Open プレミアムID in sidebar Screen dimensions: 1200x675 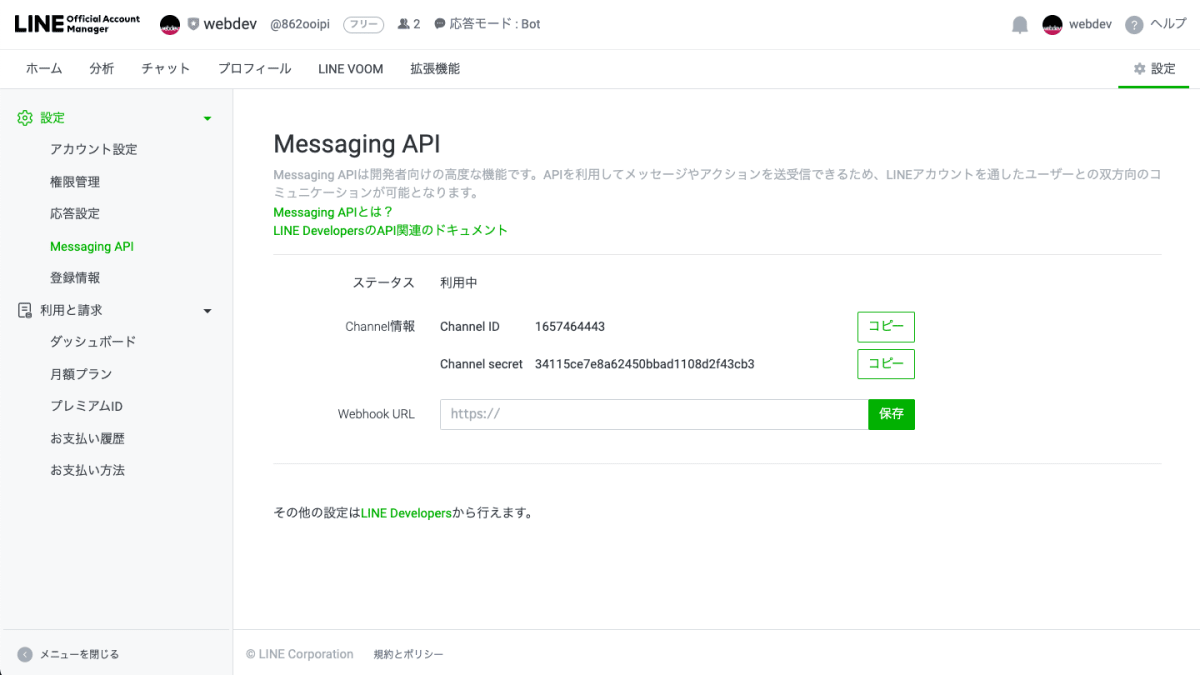click(x=86, y=406)
